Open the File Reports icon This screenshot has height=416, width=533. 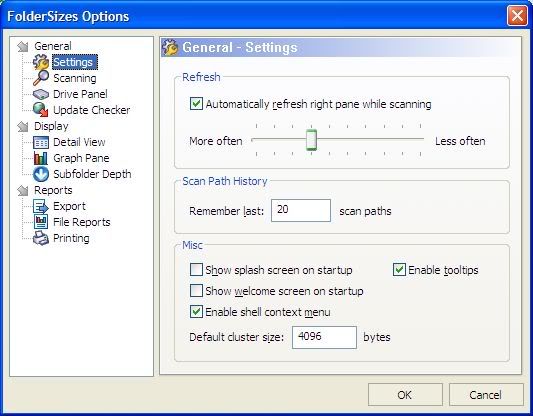(x=41, y=222)
